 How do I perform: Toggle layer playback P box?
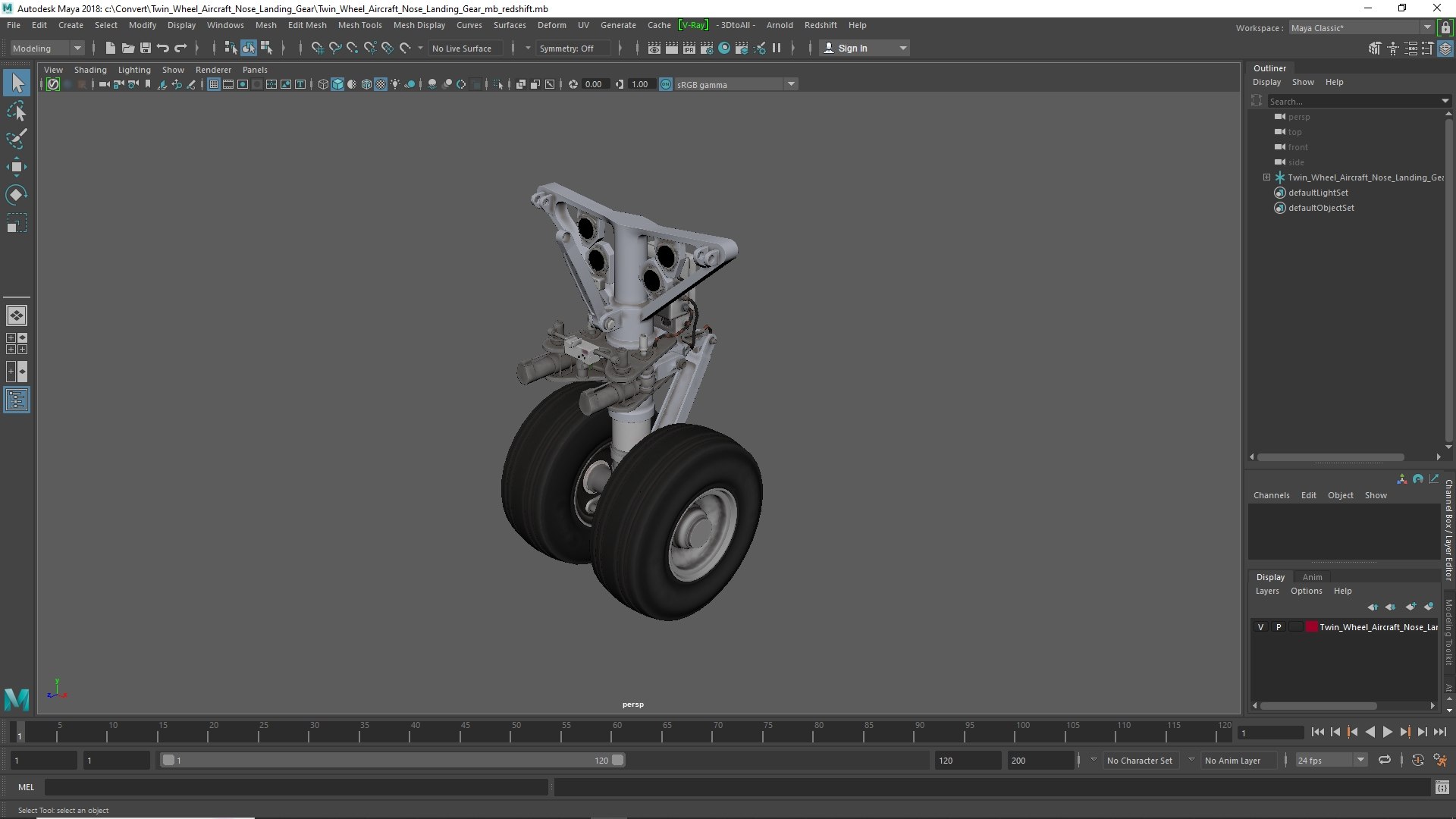click(x=1279, y=627)
